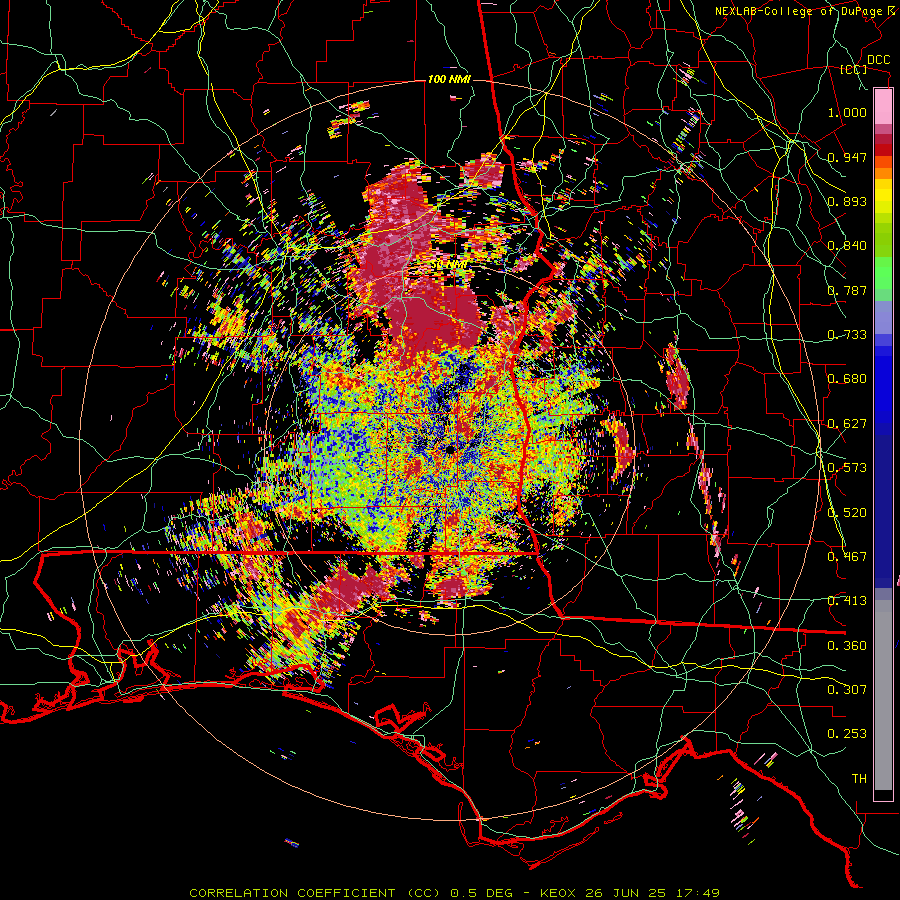Select the 0.467 legend value
900x900 pixels.
[847, 557]
